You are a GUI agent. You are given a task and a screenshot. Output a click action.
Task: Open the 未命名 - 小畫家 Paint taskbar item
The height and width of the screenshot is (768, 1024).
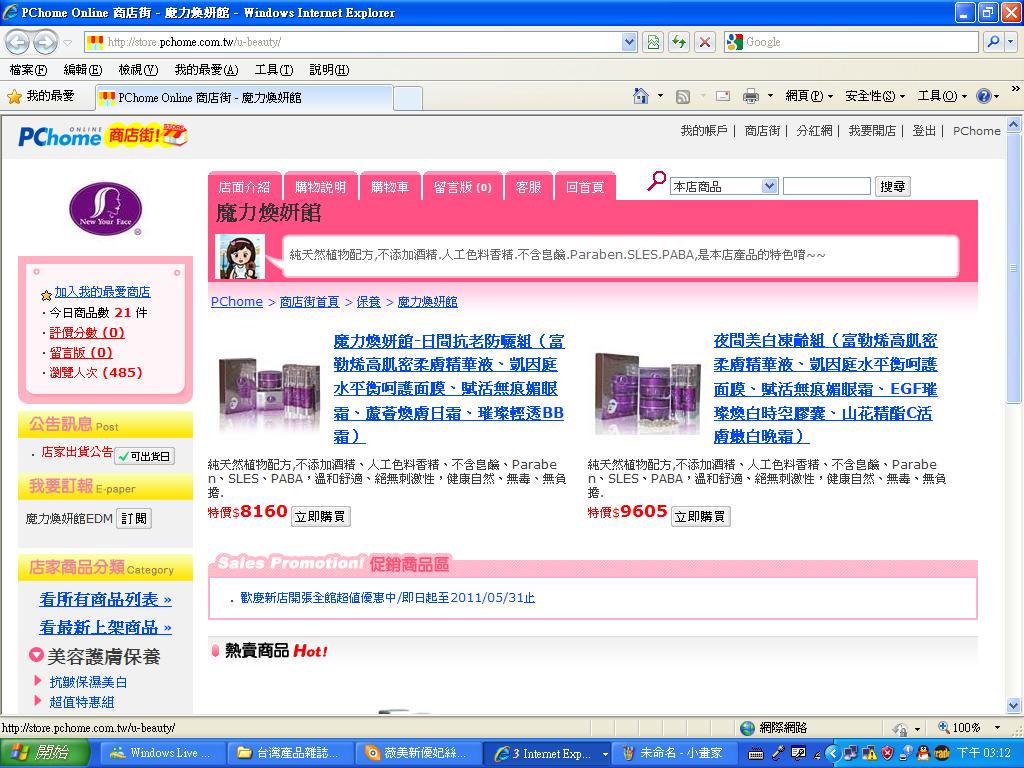click(x=675, y=753)
